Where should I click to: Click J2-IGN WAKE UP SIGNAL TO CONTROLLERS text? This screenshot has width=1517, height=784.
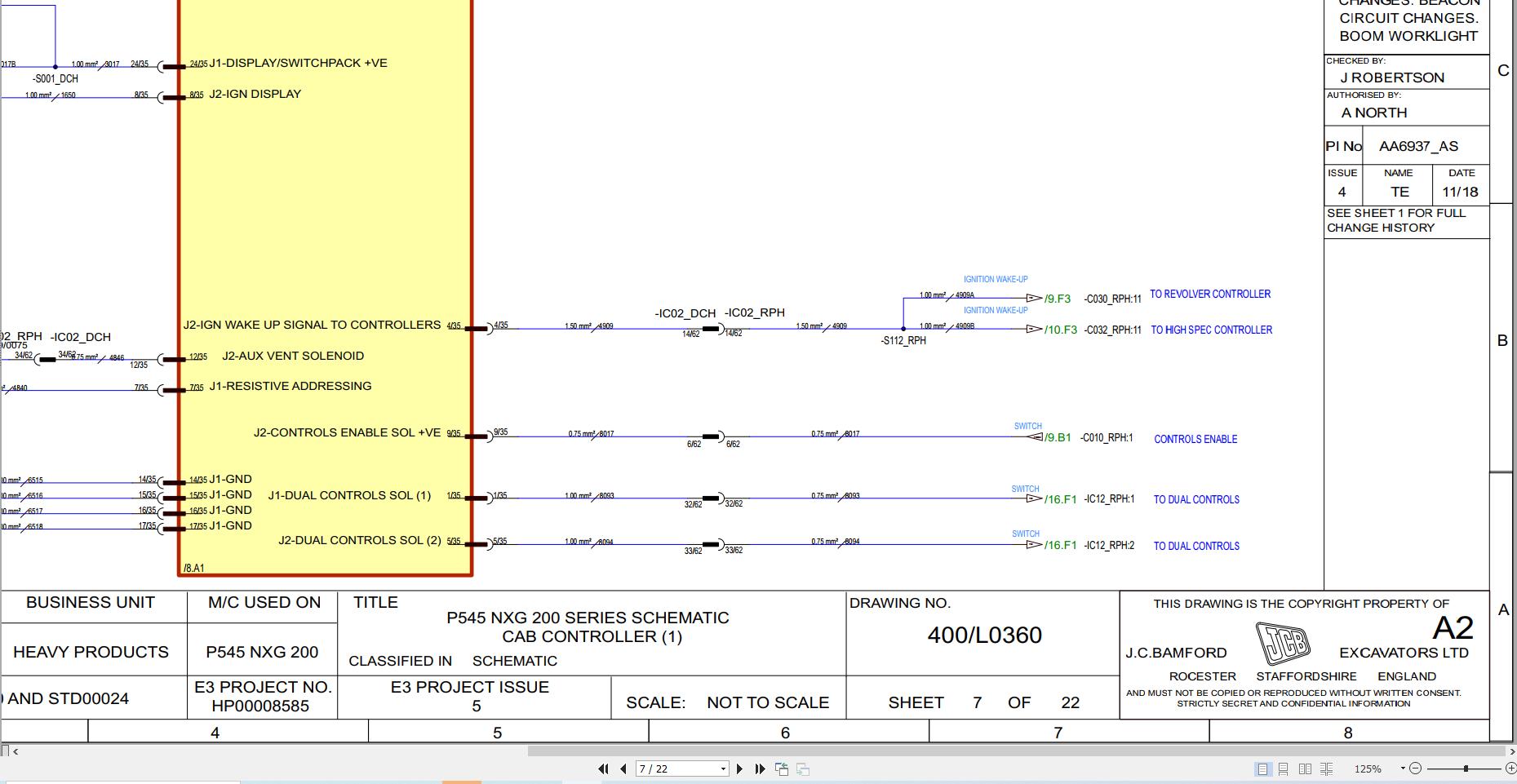312,325
